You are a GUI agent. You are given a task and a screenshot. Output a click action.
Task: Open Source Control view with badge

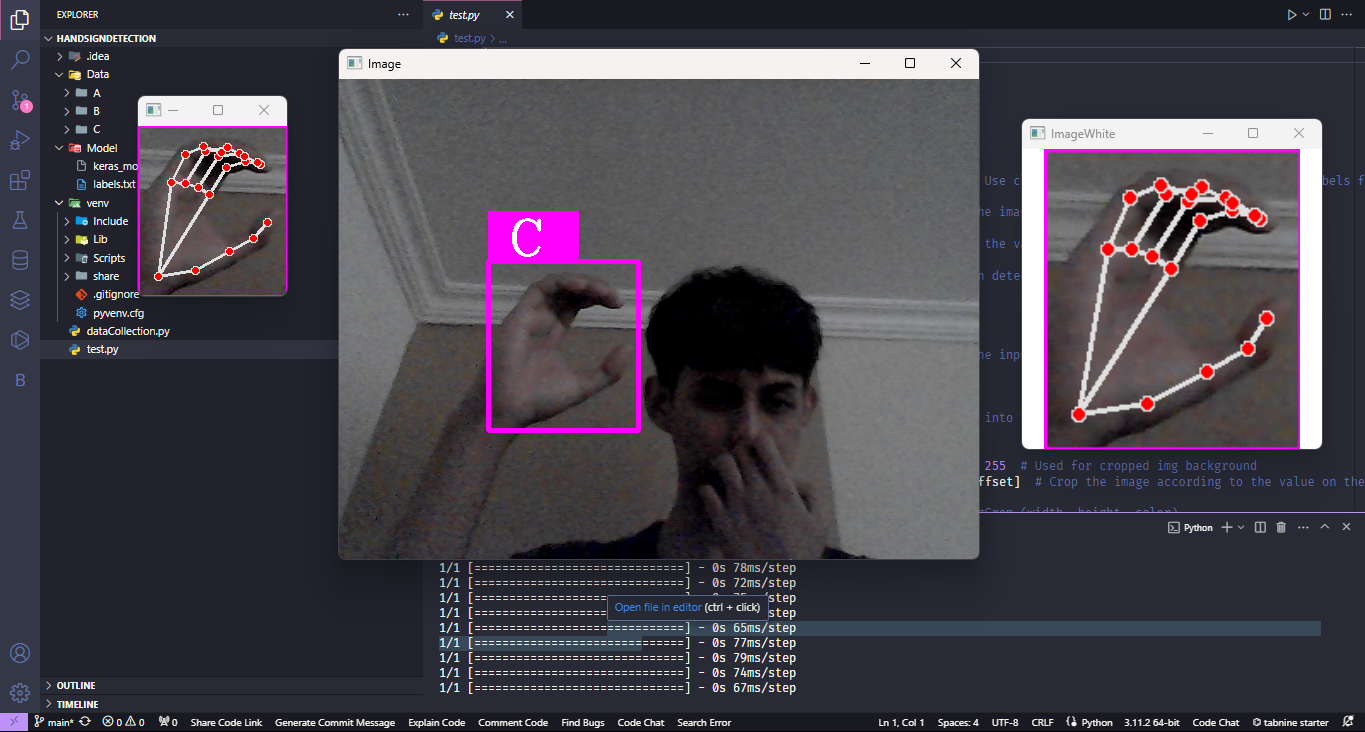pos(20,100)
